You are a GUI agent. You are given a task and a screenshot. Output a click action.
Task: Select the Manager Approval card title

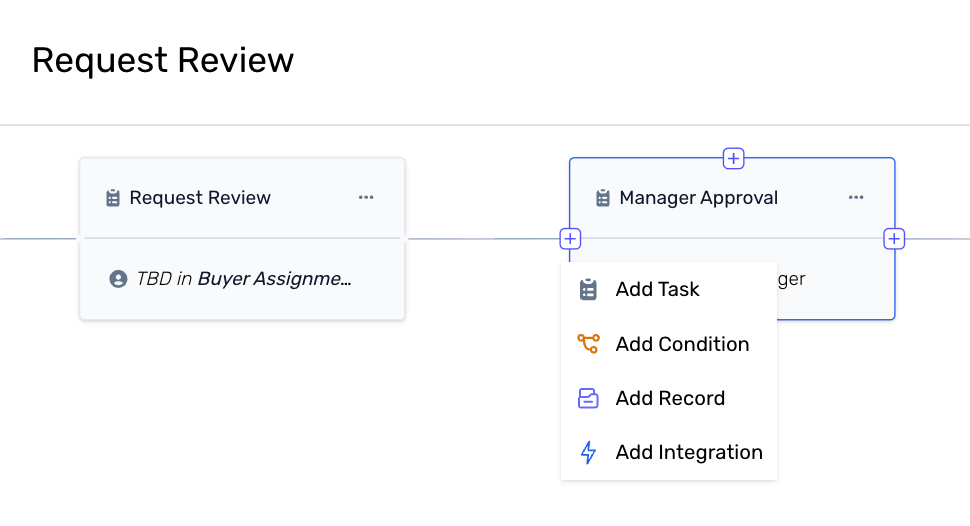[698, 198]
